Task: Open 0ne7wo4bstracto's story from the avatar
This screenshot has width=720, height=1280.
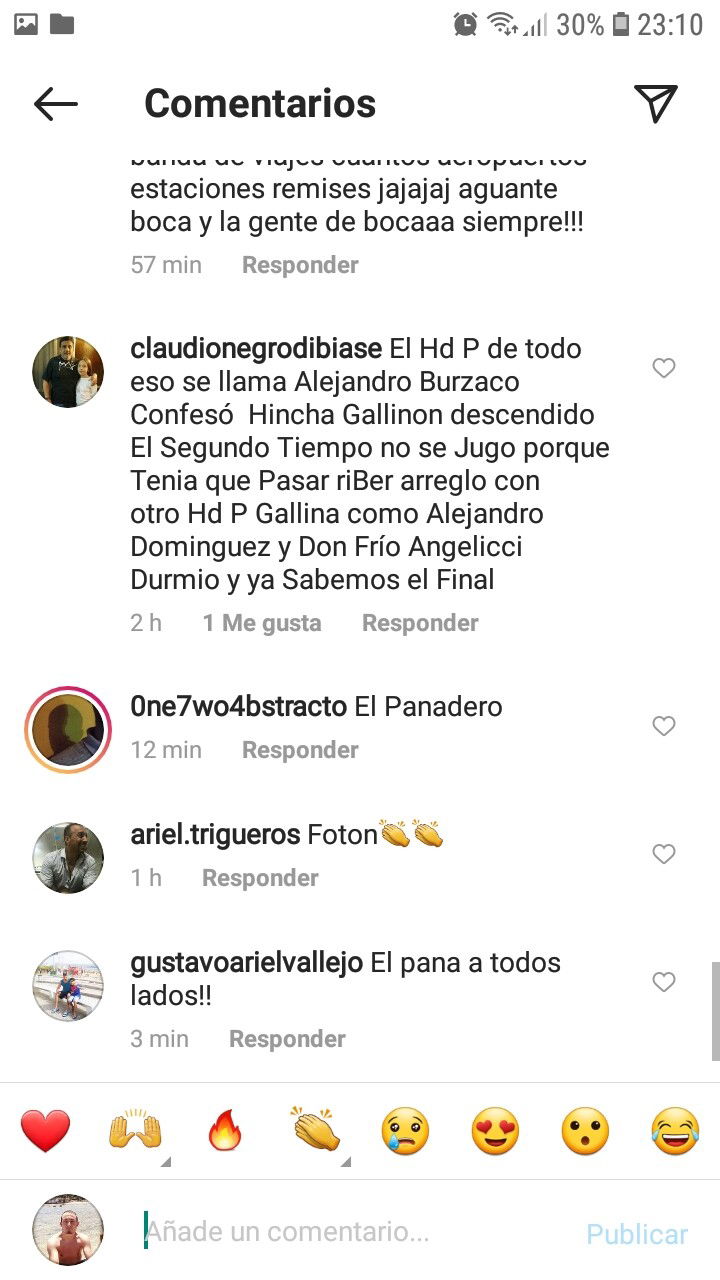Action: 68,730
